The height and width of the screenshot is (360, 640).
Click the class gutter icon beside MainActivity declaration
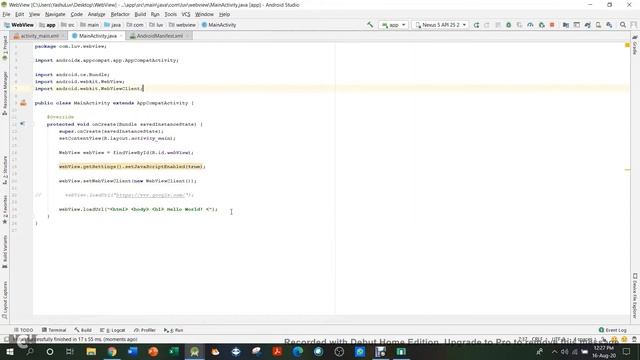tap(23, 103)
